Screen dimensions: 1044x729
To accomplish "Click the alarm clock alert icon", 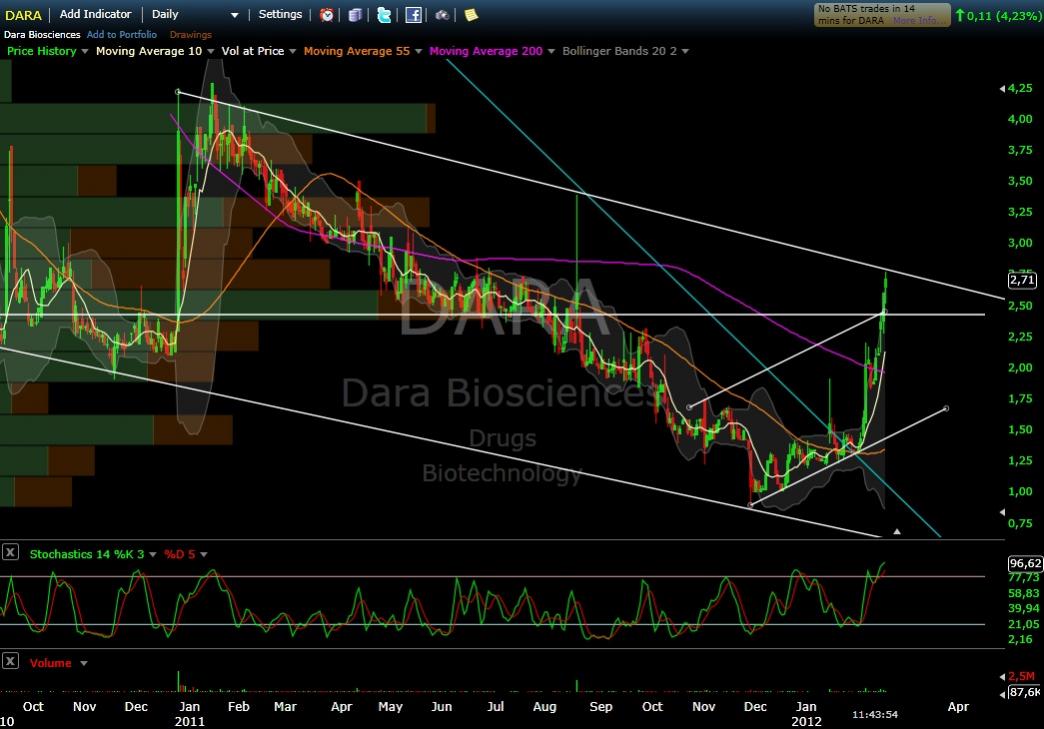I will [327, 15].
